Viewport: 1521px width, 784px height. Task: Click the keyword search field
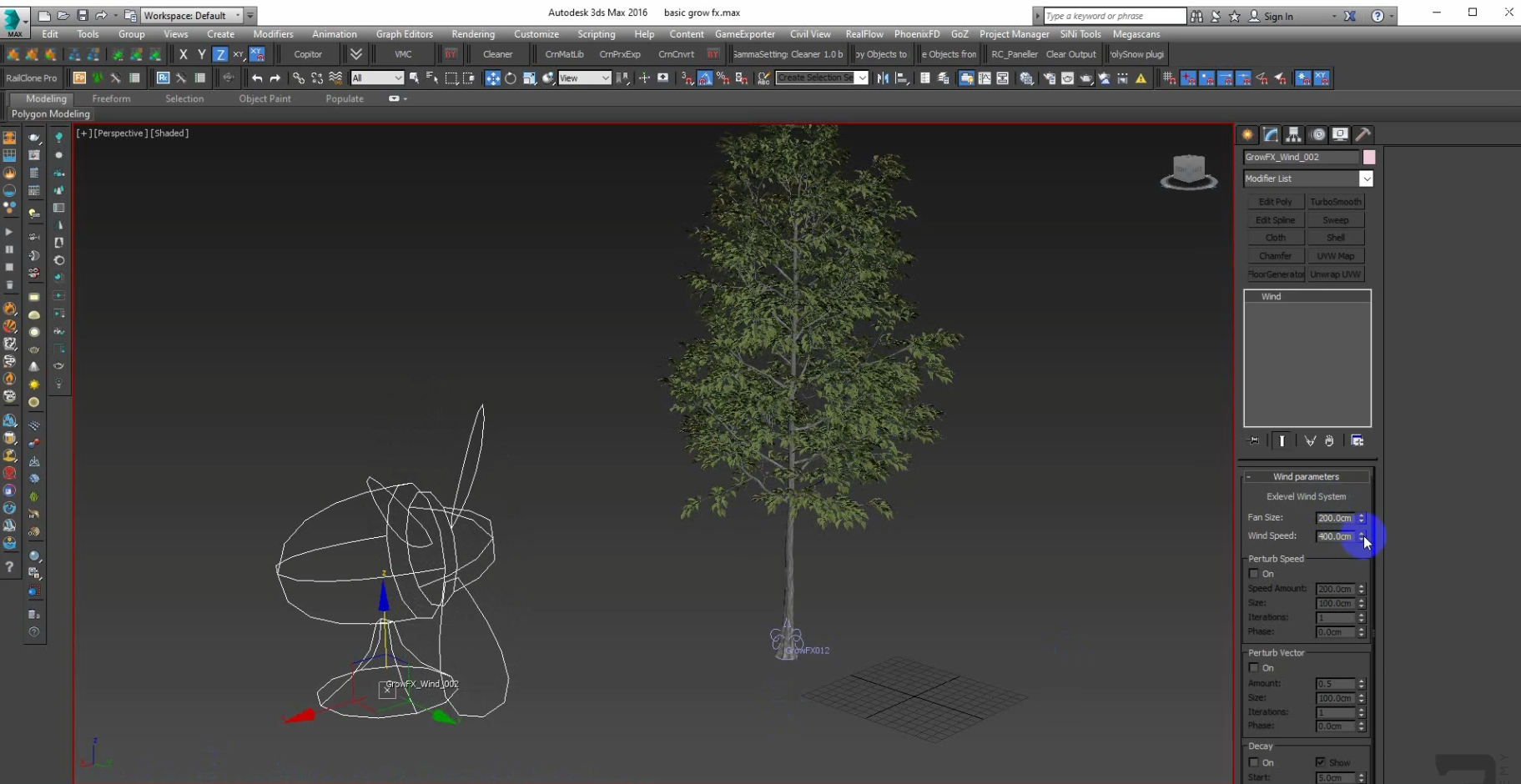click(x=1112, y=15)
